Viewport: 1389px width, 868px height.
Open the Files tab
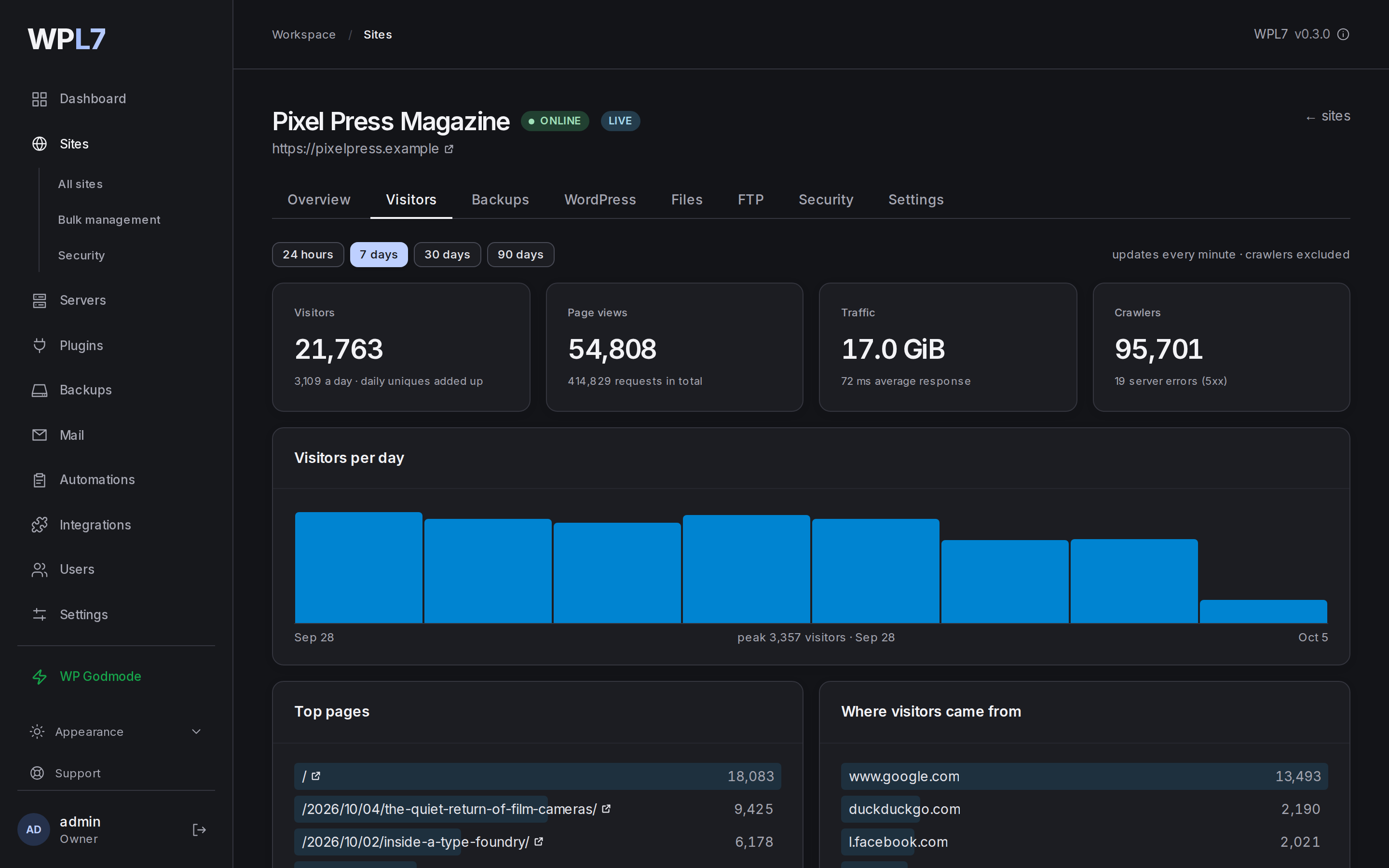[686, 200]
